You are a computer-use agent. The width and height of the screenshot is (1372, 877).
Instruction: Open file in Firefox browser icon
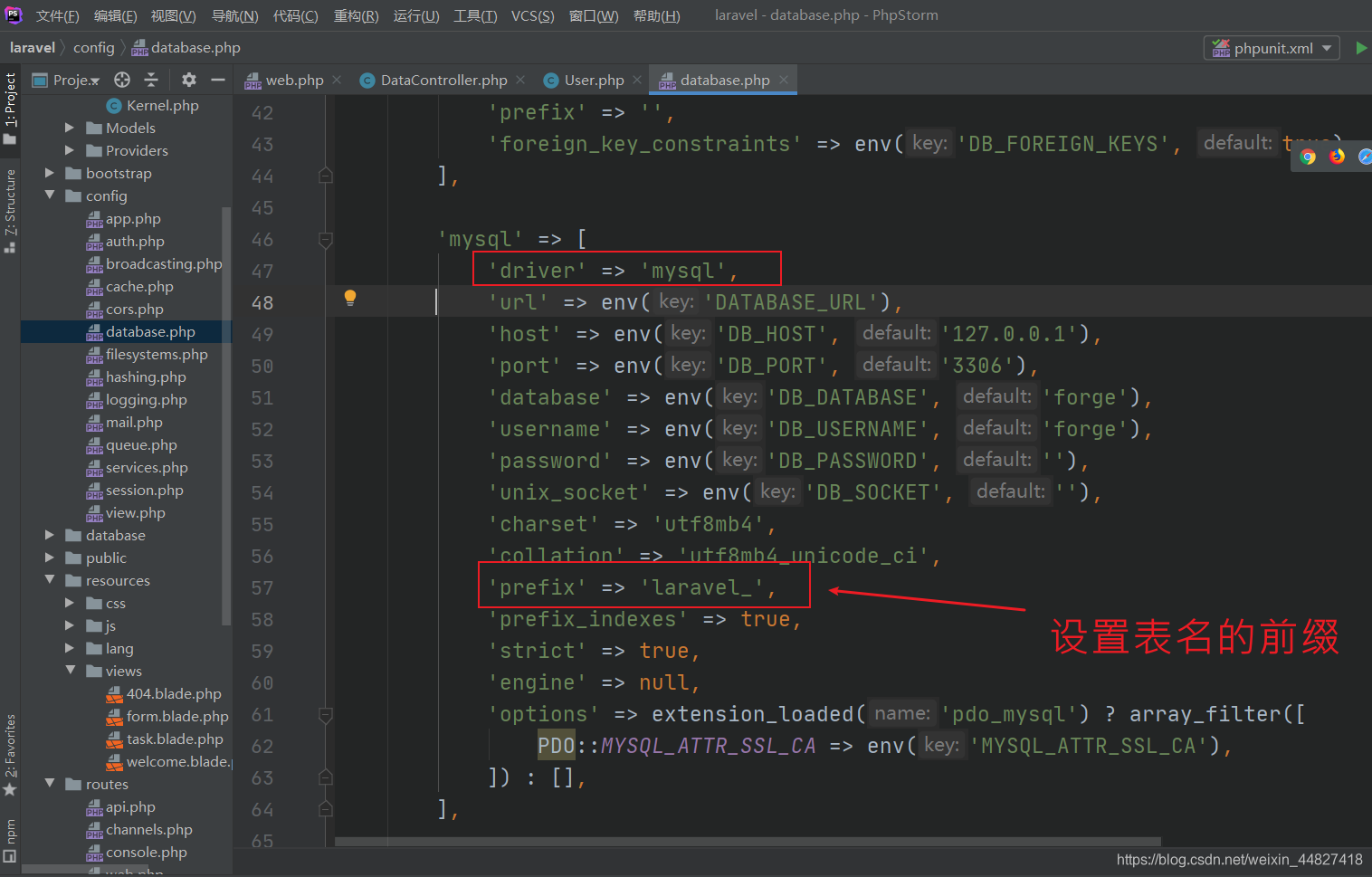coord(1337,157)
